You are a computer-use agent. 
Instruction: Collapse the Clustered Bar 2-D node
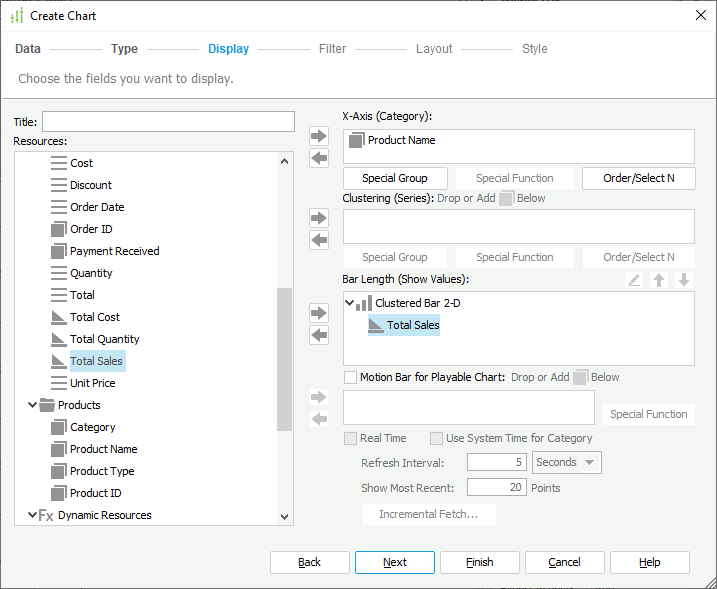tap(349, 303)
